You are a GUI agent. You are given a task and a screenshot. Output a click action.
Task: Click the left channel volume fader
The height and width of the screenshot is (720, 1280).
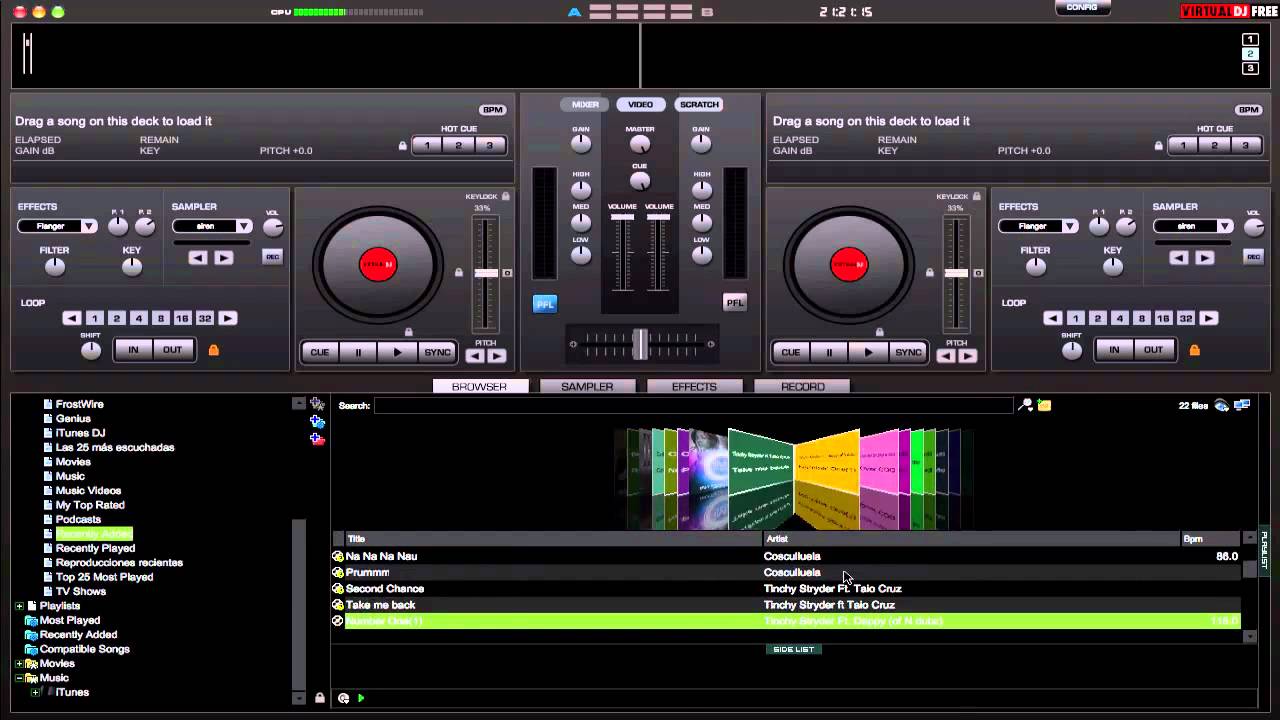point(623,217)
